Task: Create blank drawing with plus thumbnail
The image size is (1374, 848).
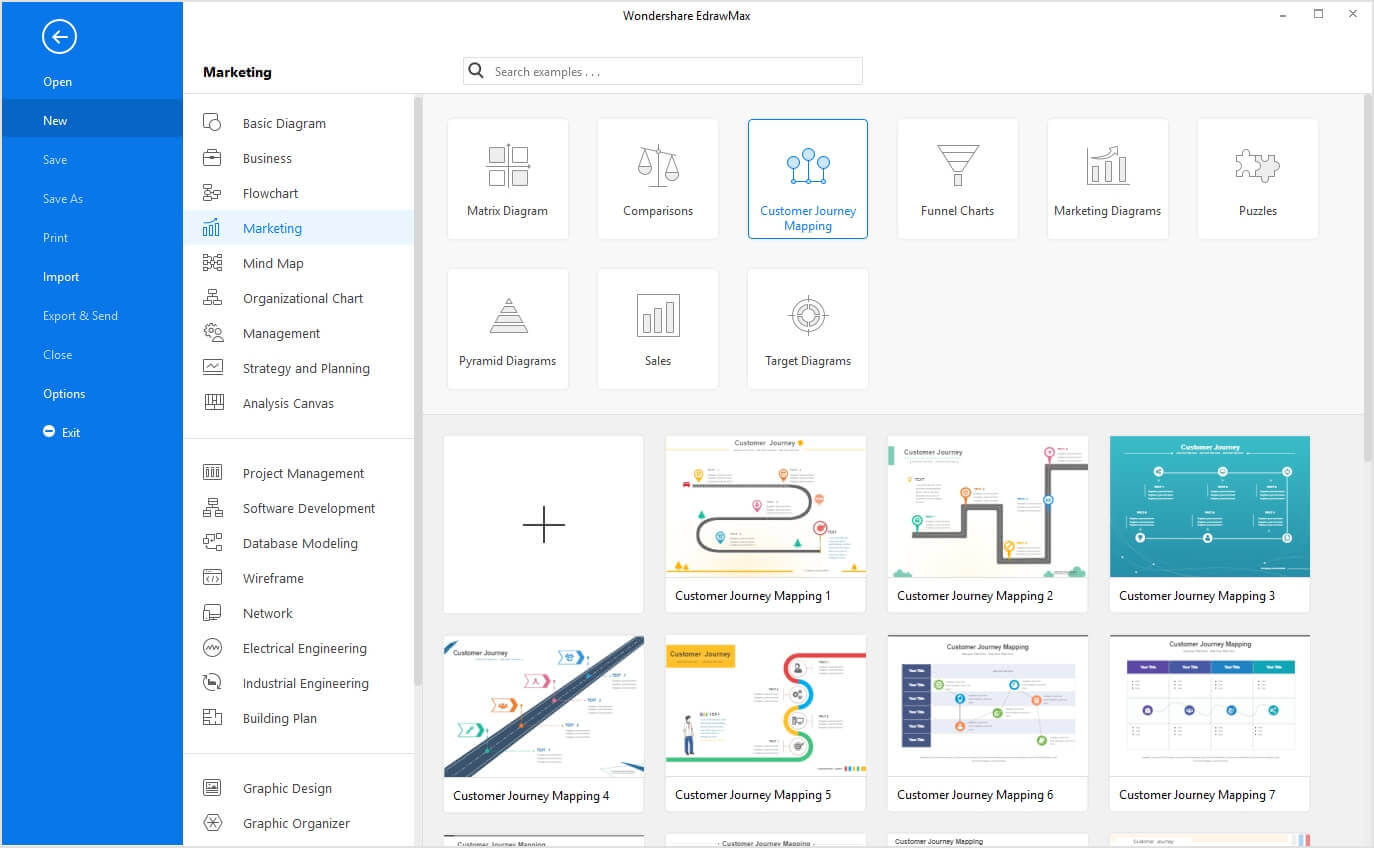Action: pos(544,524)
